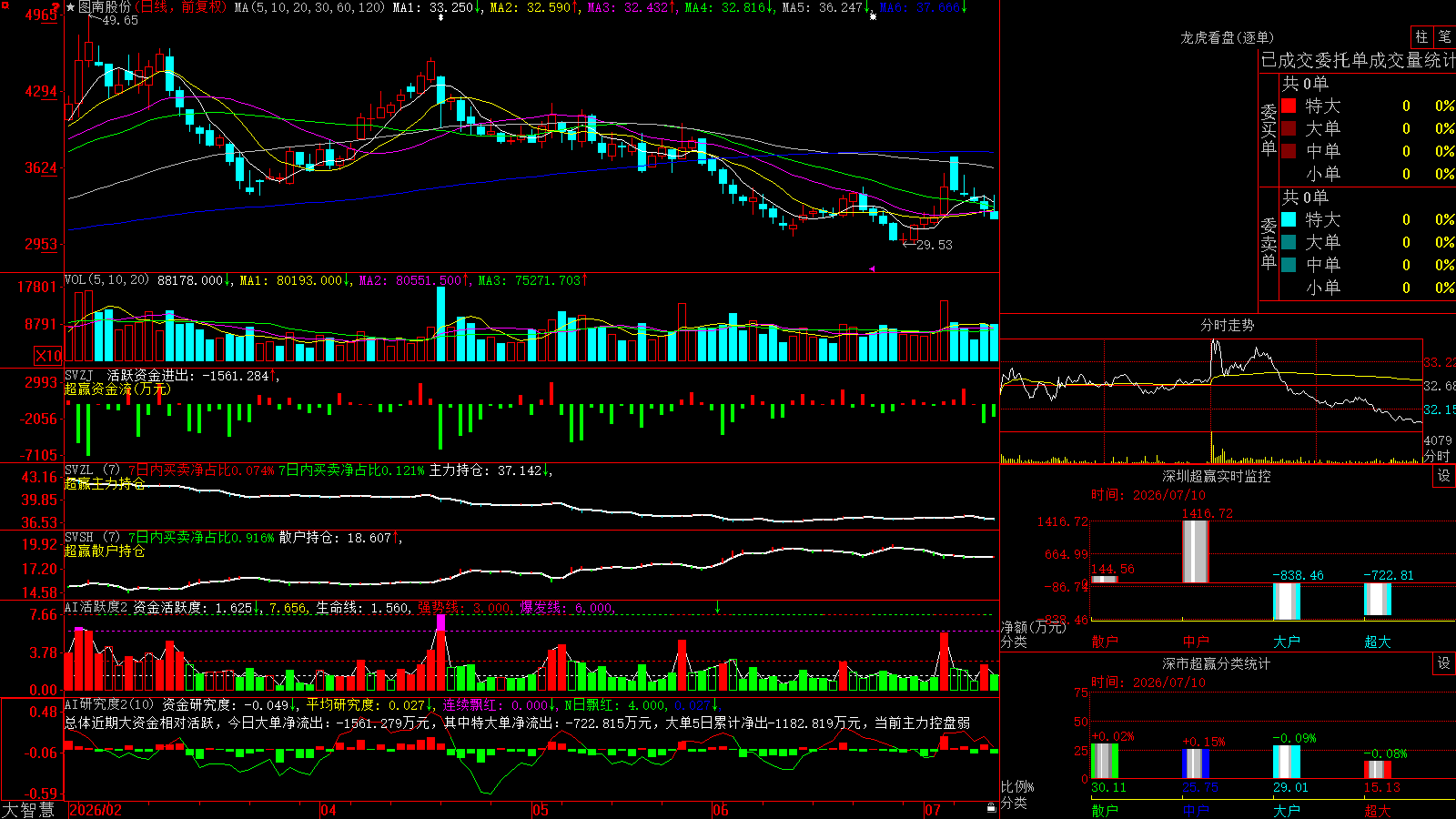The height and width of the screenshot is (819, 1456).
Task: Click the AI研究度2(10) indicator label
Action: point(109,704)
